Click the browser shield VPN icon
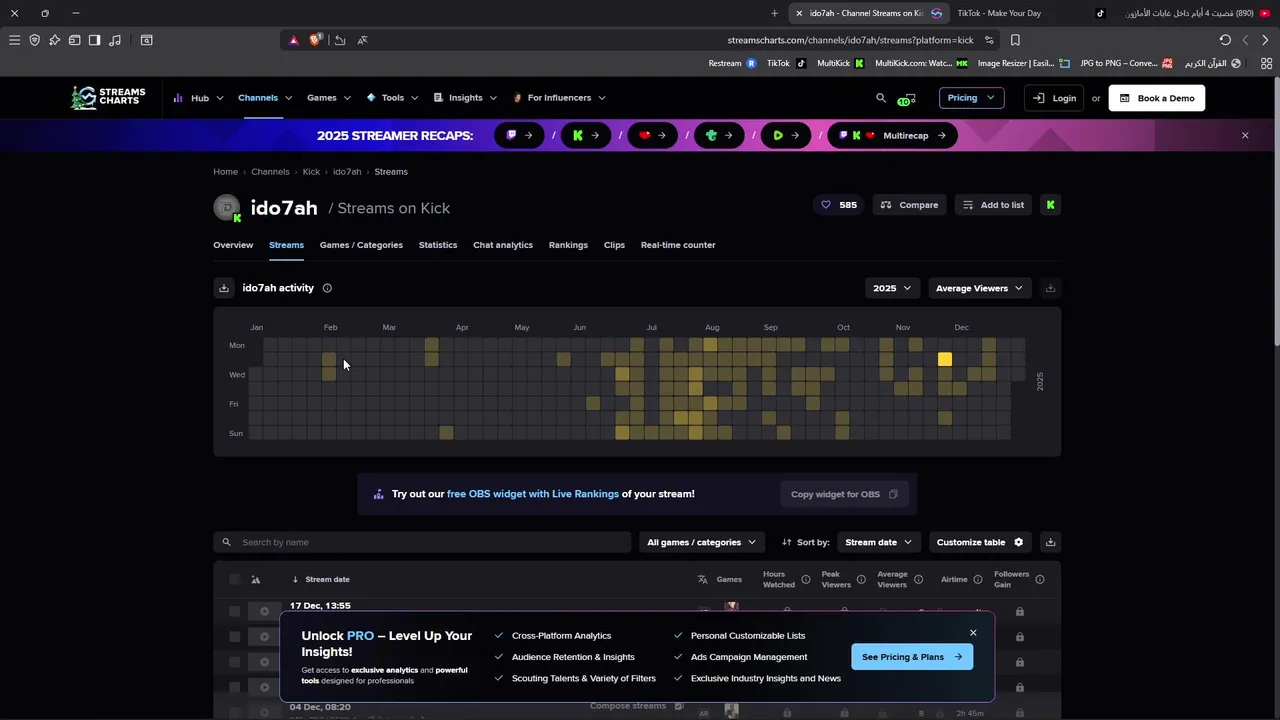This screenshot has width=1280, height=720. click(34, 40)
